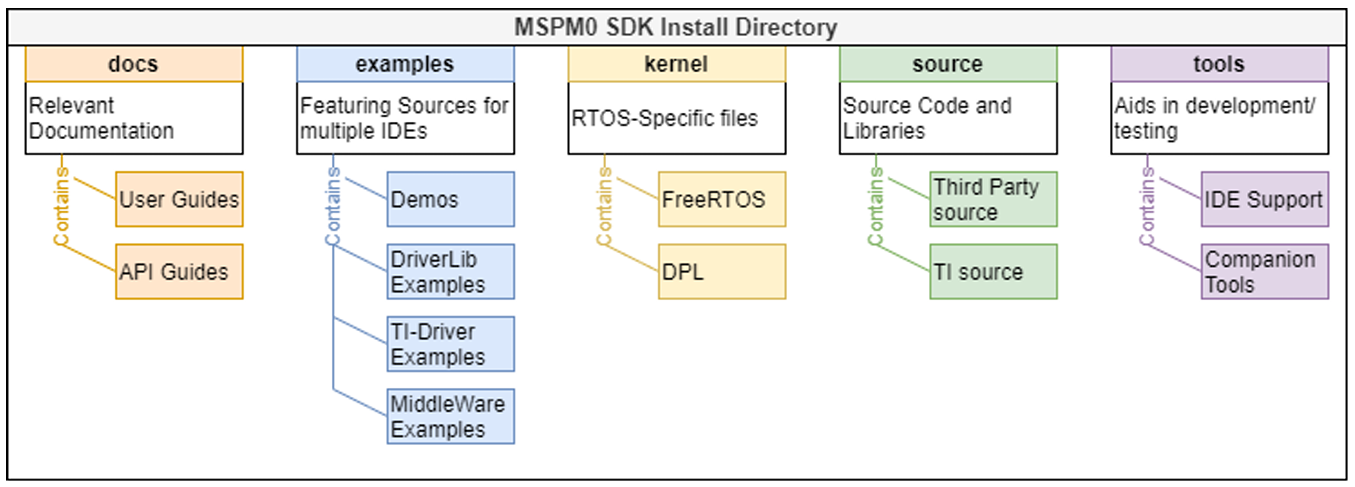Click Featuring Sources for multiple IDEs description
This screenshot has height=487, width=1355.
click(x=405, y=118)
